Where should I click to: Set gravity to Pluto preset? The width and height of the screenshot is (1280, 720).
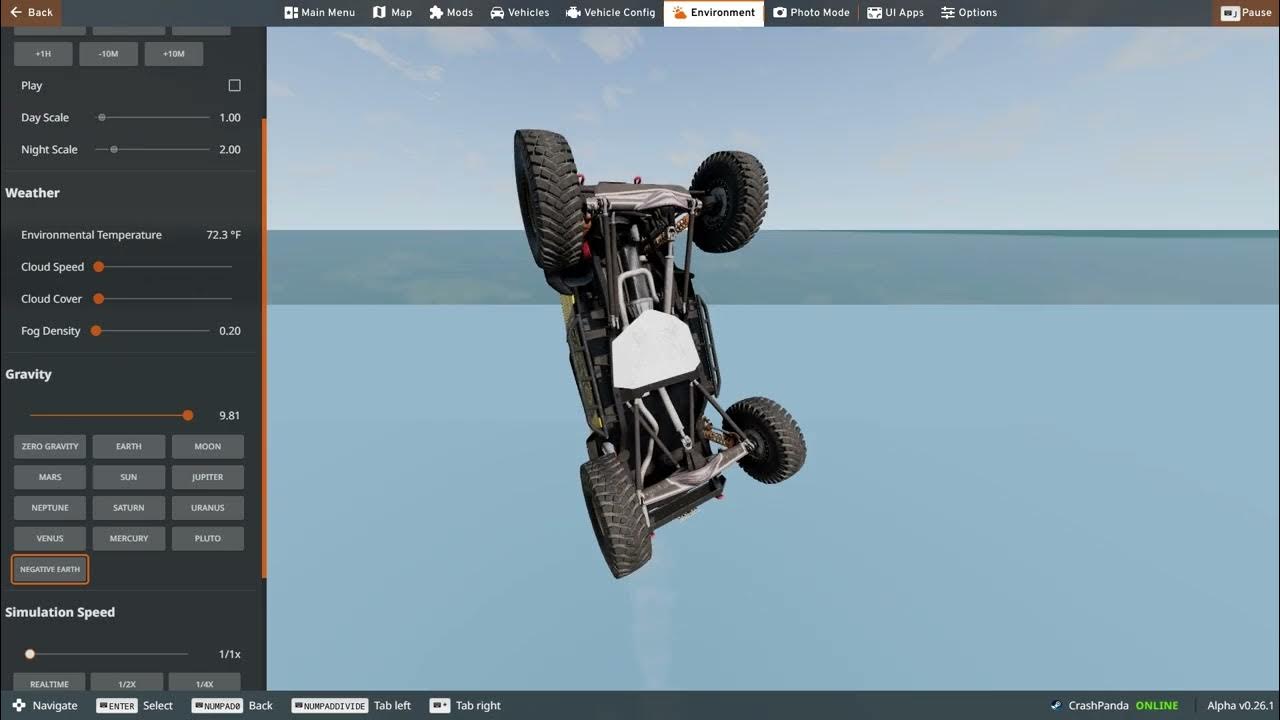(x=208, y=538)
